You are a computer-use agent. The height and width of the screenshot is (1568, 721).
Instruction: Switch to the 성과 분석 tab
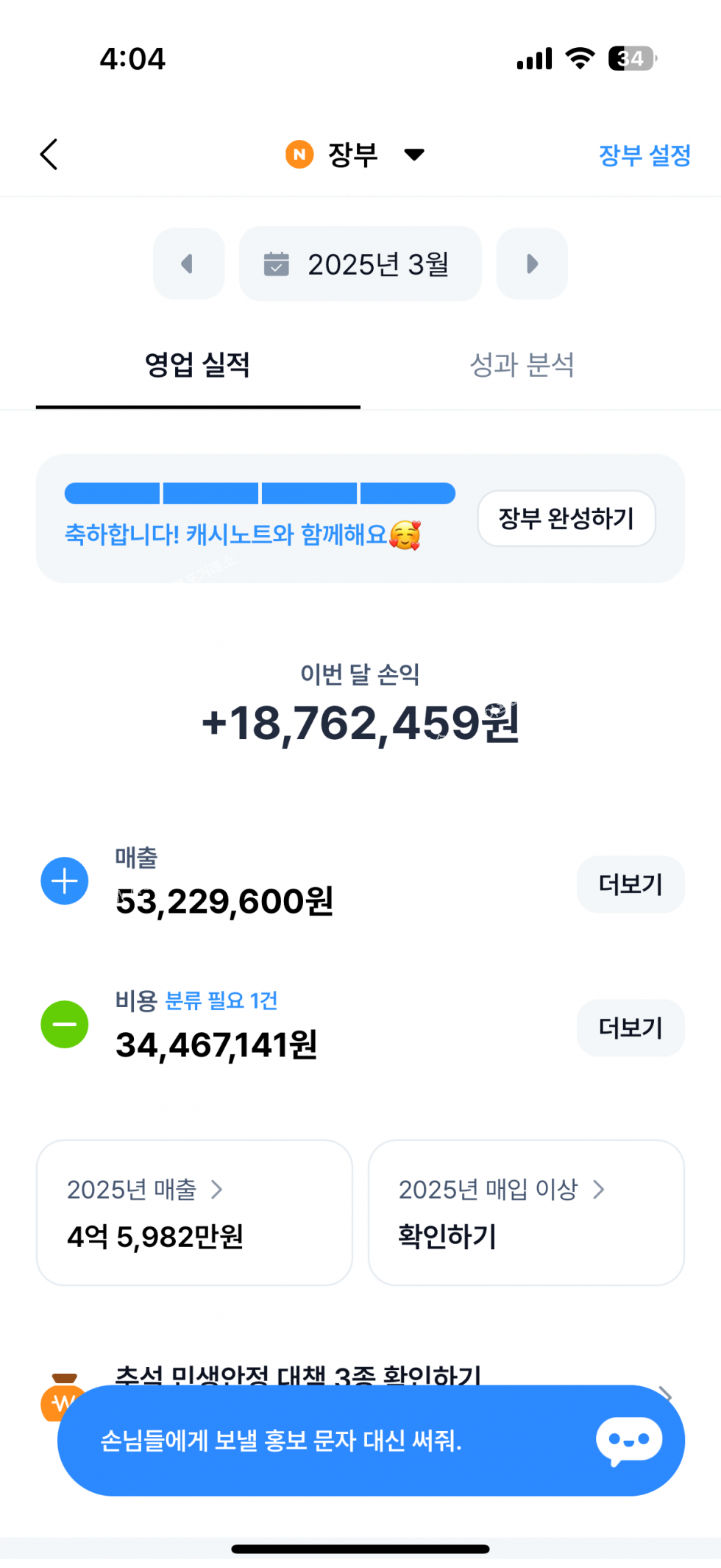pos(522,365)
